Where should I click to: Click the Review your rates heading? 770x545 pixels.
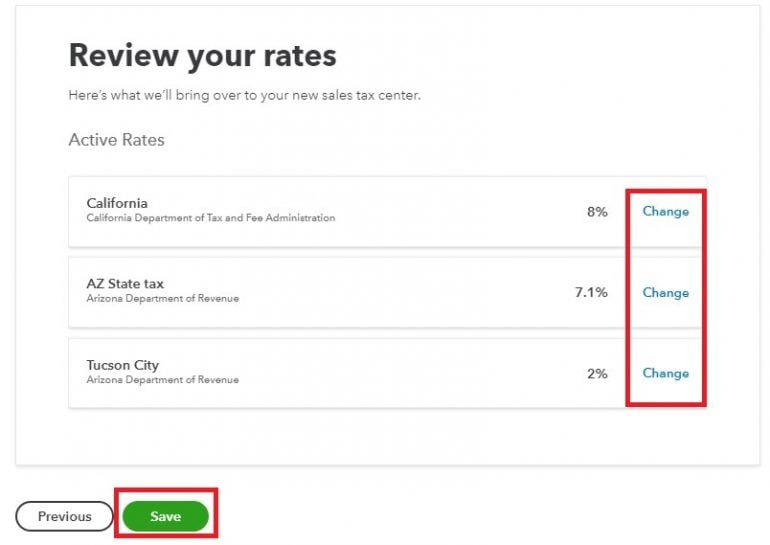tap(202, 55)
